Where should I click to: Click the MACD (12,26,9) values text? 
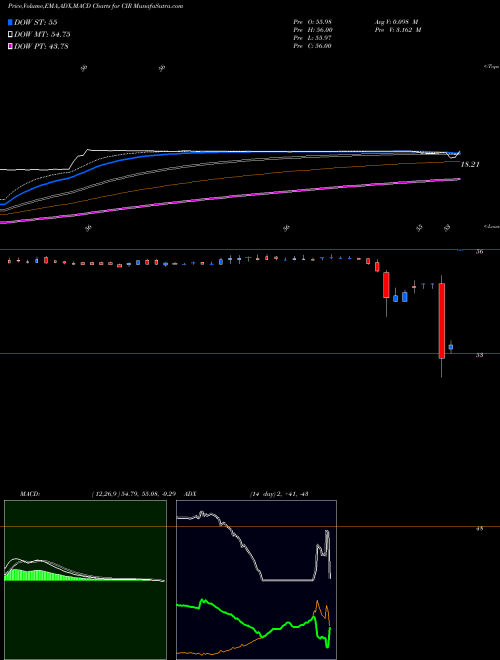pyautogui.click(x=136, y=494)
